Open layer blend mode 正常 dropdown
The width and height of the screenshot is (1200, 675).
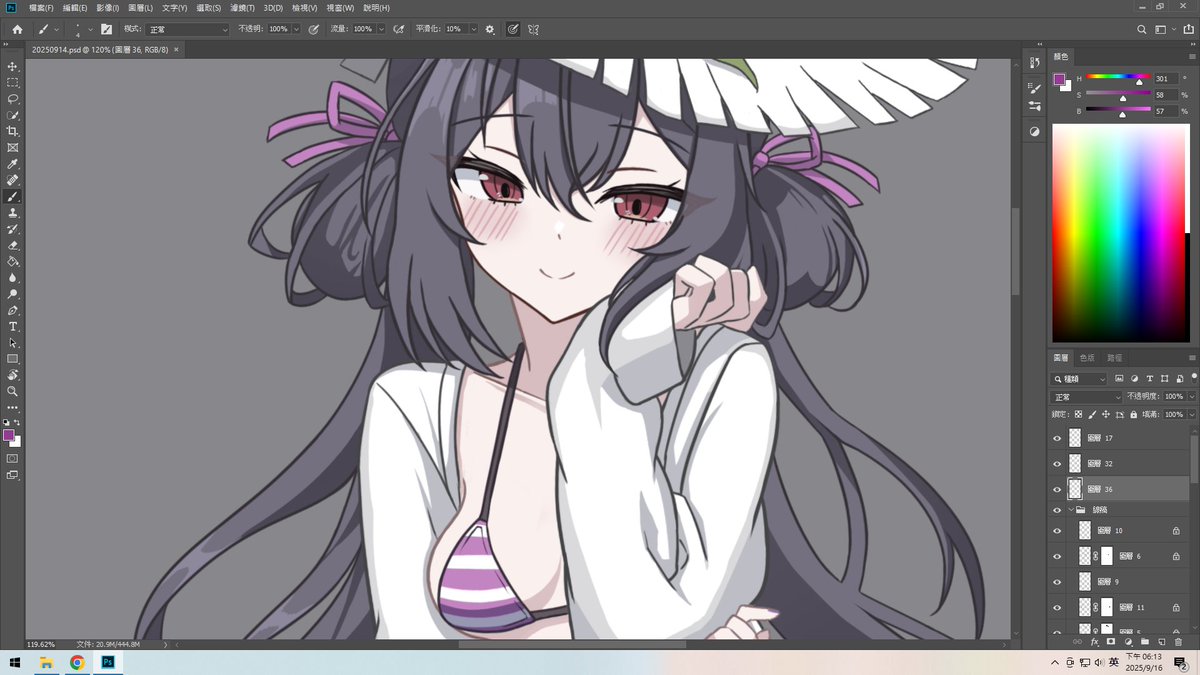1086,397
